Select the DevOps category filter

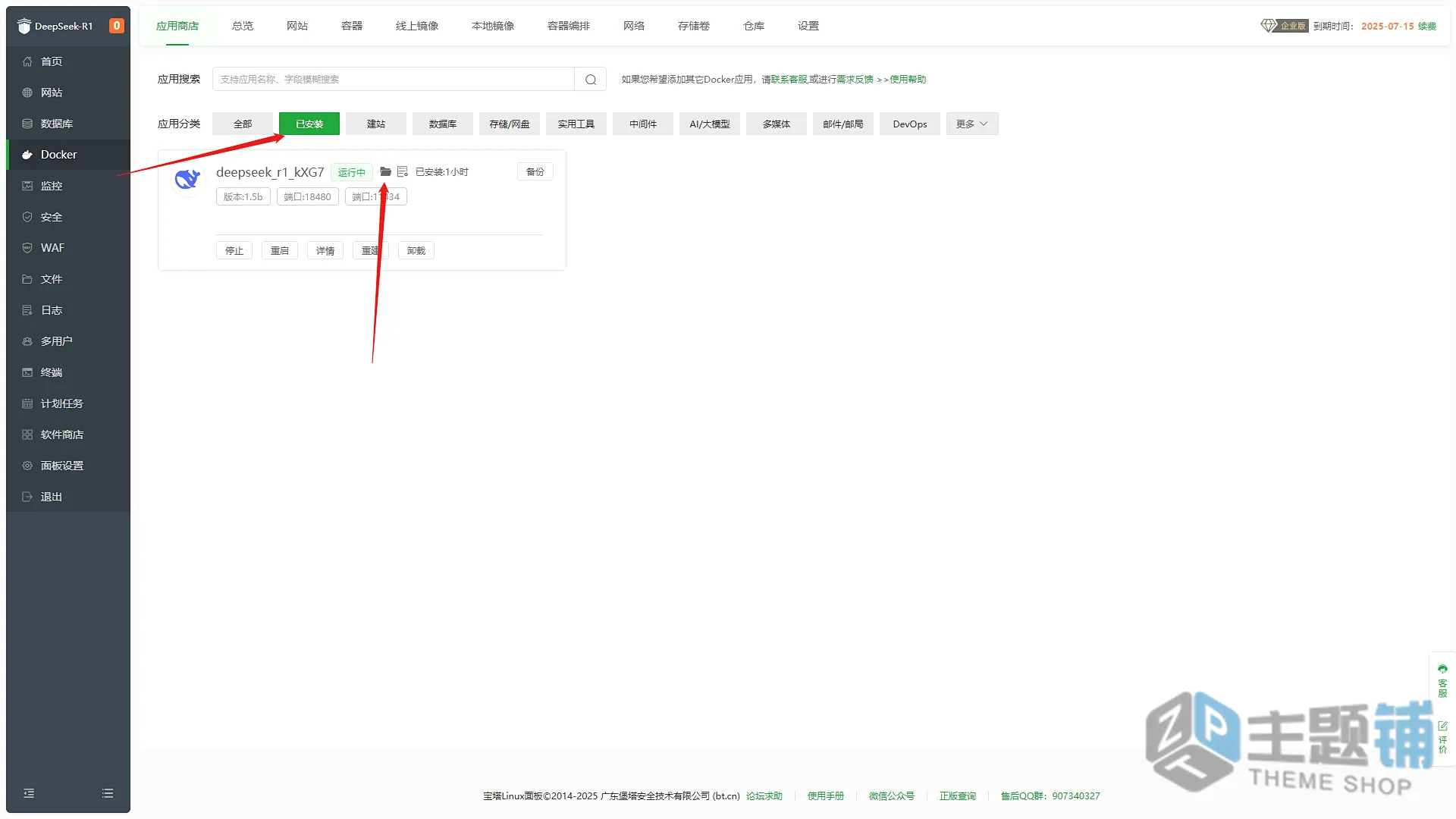coord(910,124)
